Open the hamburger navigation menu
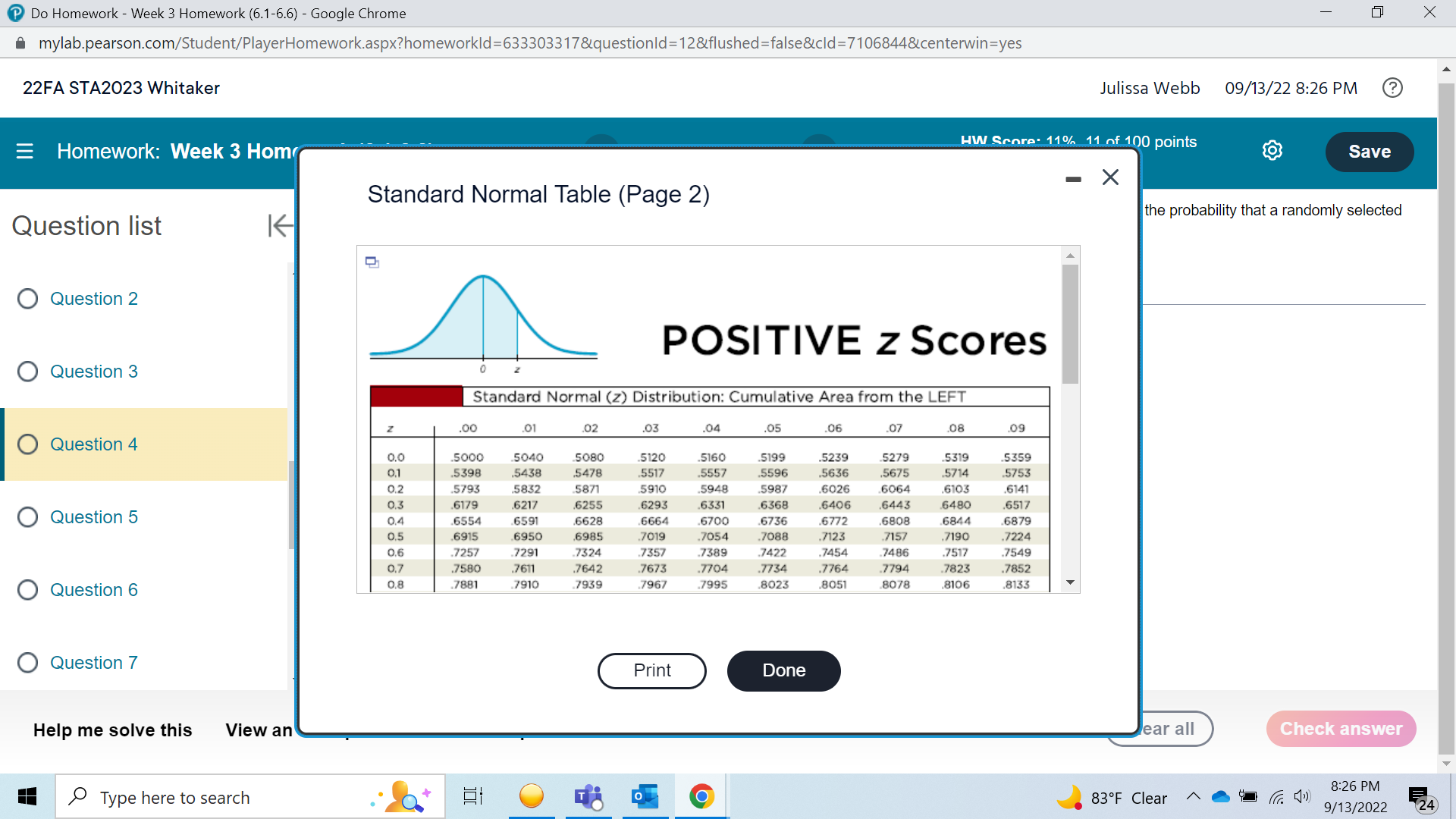The height and width of the screenshot is (819, 1456). pos(25,151)
